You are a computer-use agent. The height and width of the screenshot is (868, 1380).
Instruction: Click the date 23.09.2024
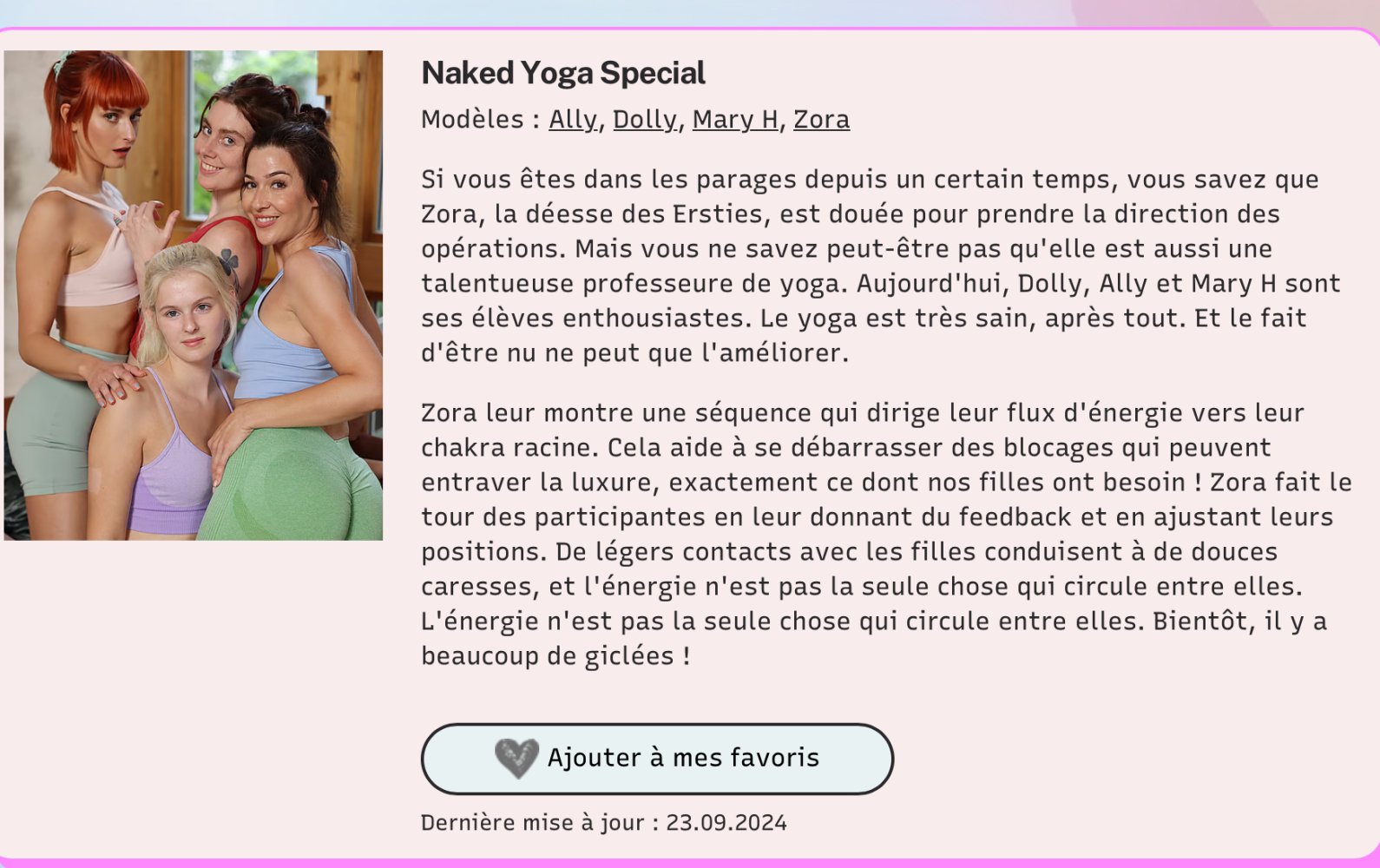(726, 823)
